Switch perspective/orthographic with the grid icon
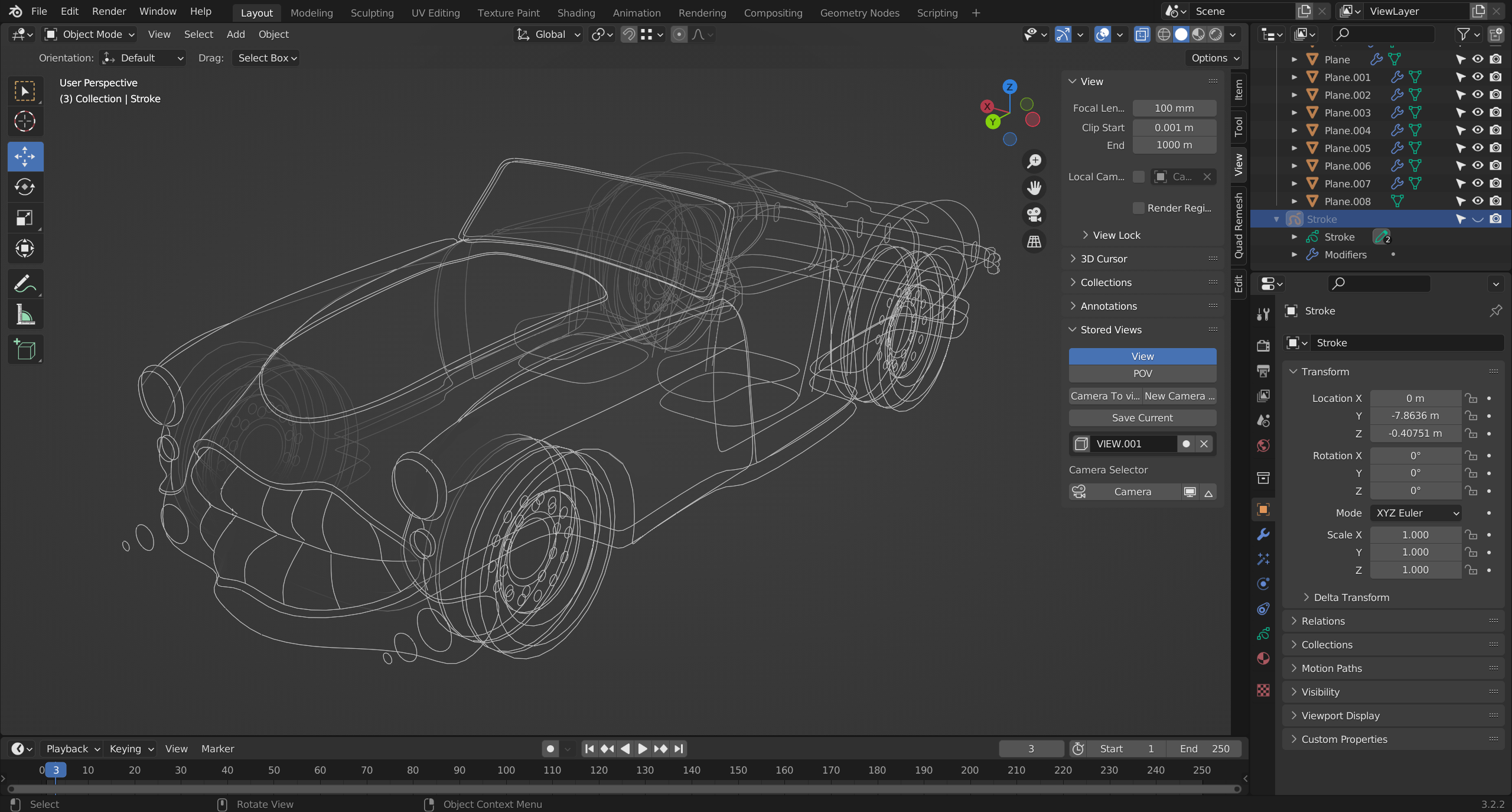This screenshot has width=1512, height=812. click(1034, 241)
